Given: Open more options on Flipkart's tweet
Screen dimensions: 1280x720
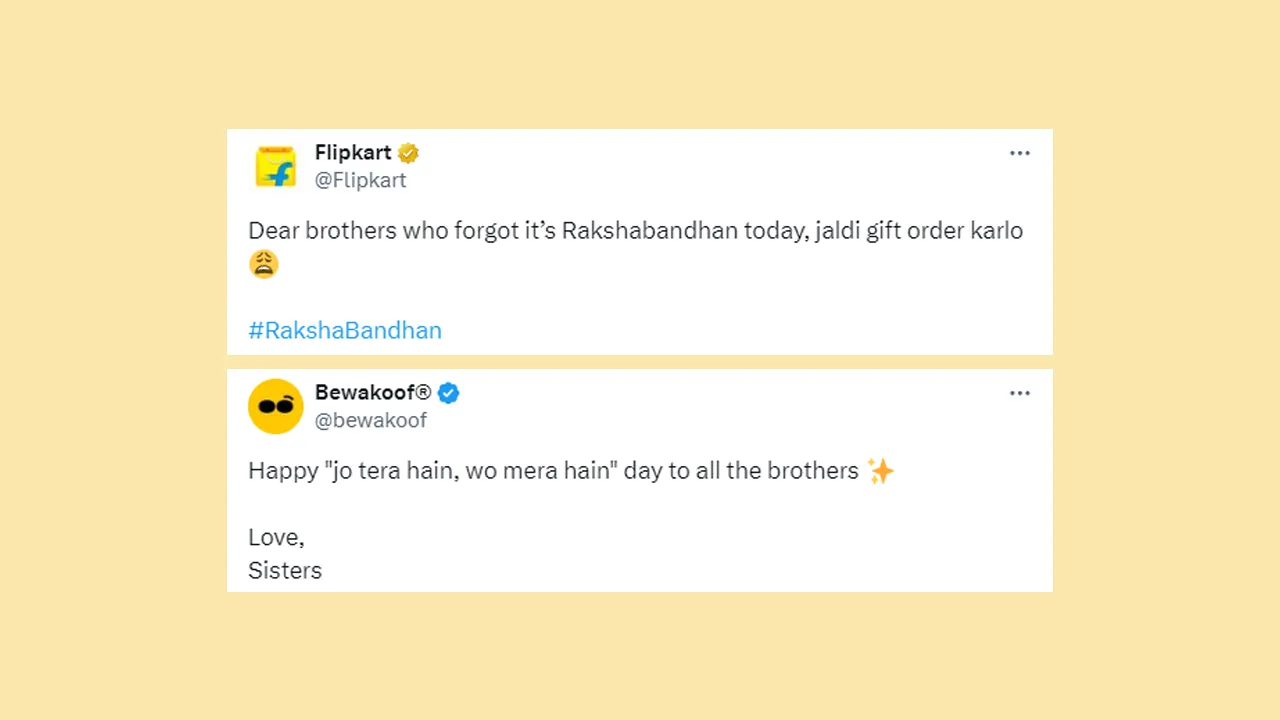Looking at the screenshot, I should pos(1019,153).
